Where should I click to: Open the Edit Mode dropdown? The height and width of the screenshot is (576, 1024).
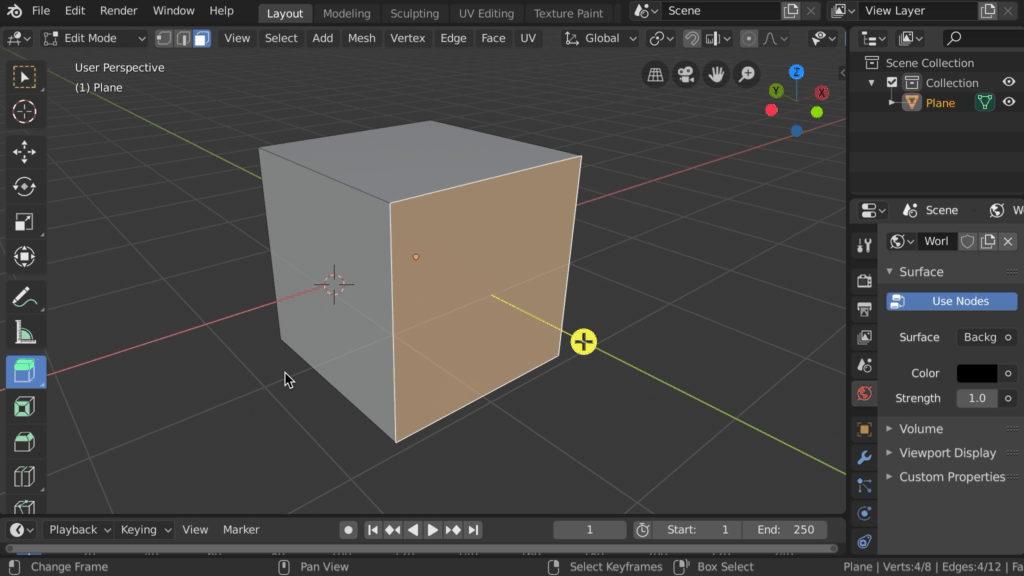pos(94,38)
